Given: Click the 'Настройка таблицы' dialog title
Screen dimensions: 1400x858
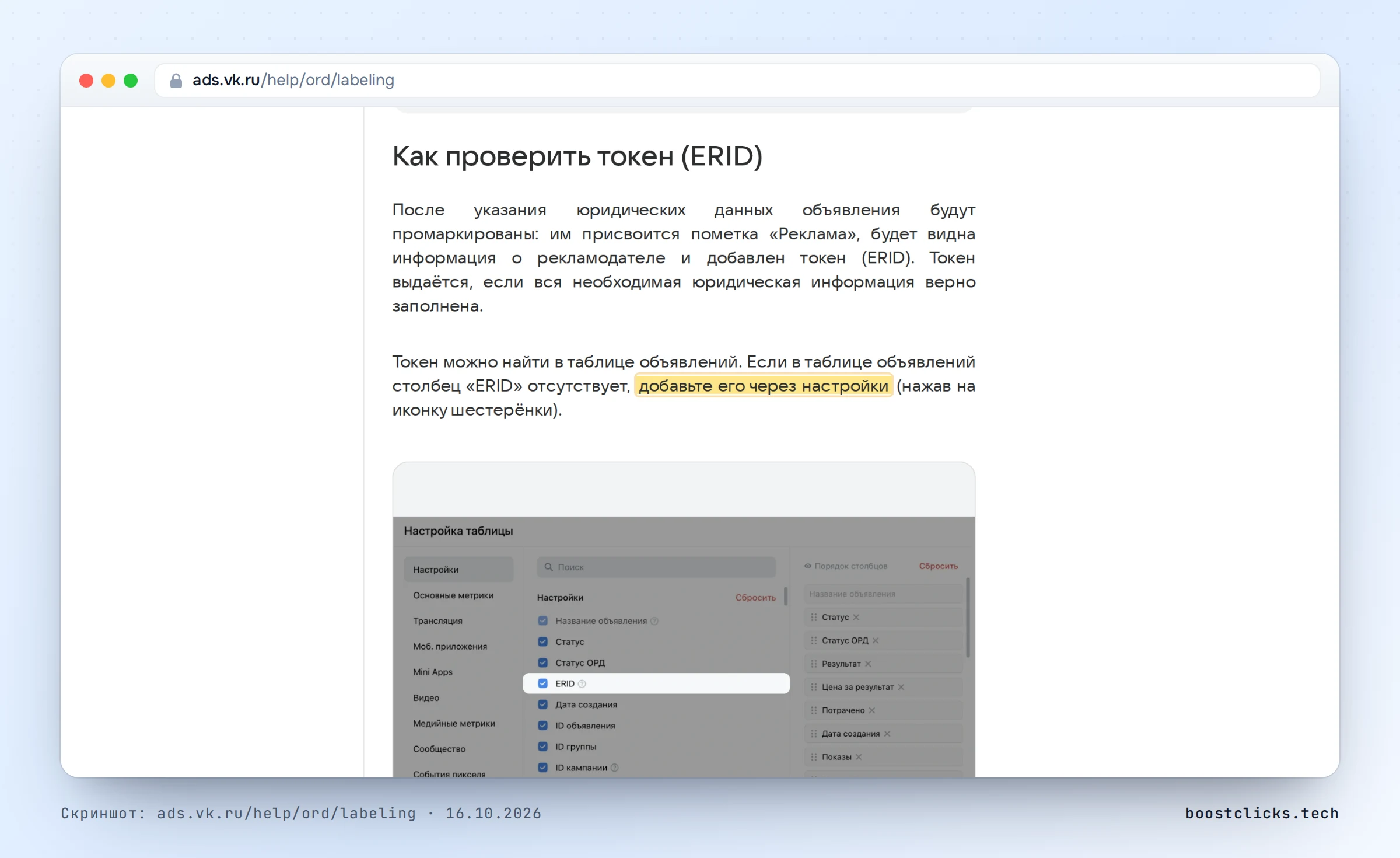Looking at the screenshot, I should [459, 531].
